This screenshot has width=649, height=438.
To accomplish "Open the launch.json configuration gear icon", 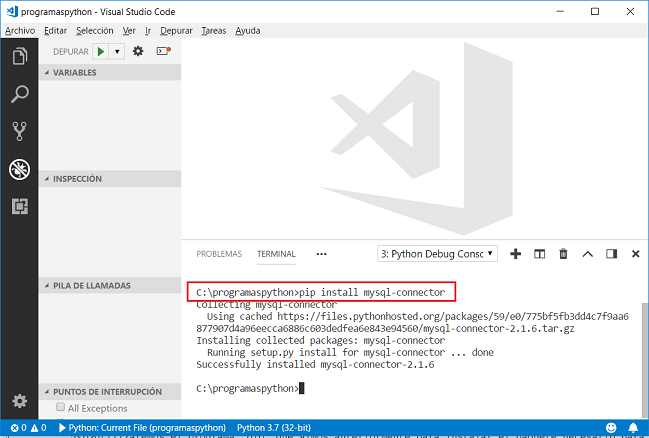I will 138,51.
